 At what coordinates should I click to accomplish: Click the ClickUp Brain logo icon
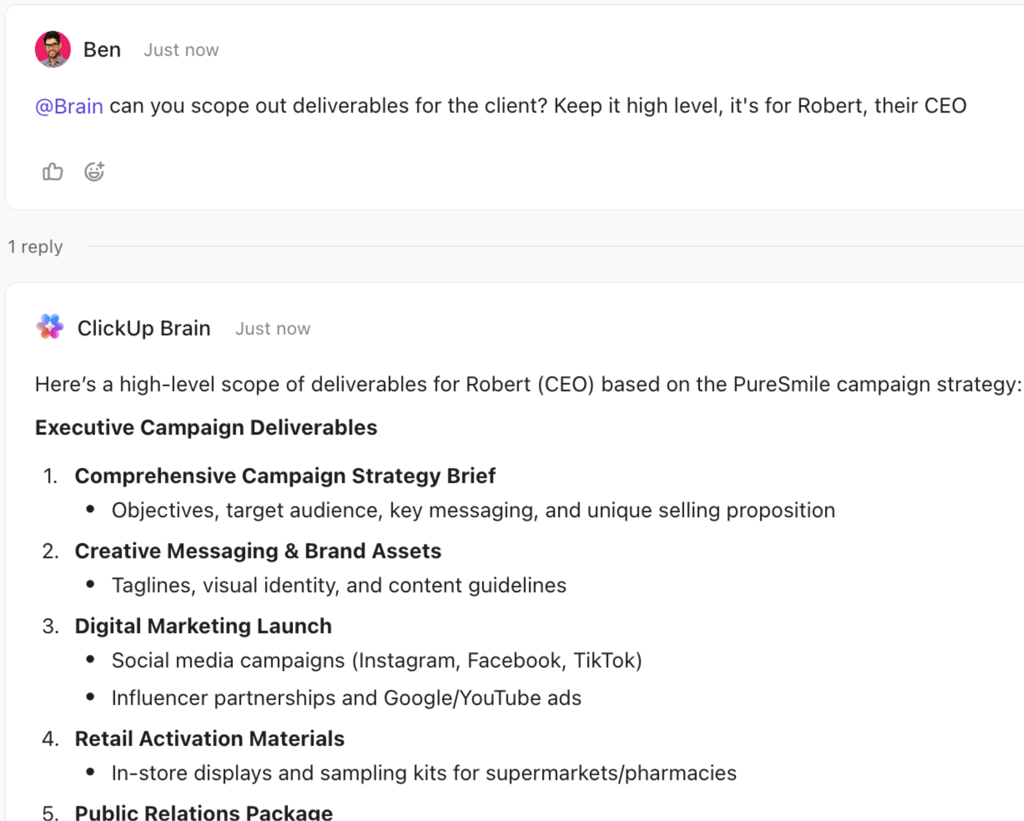click(x=50, y=327)
